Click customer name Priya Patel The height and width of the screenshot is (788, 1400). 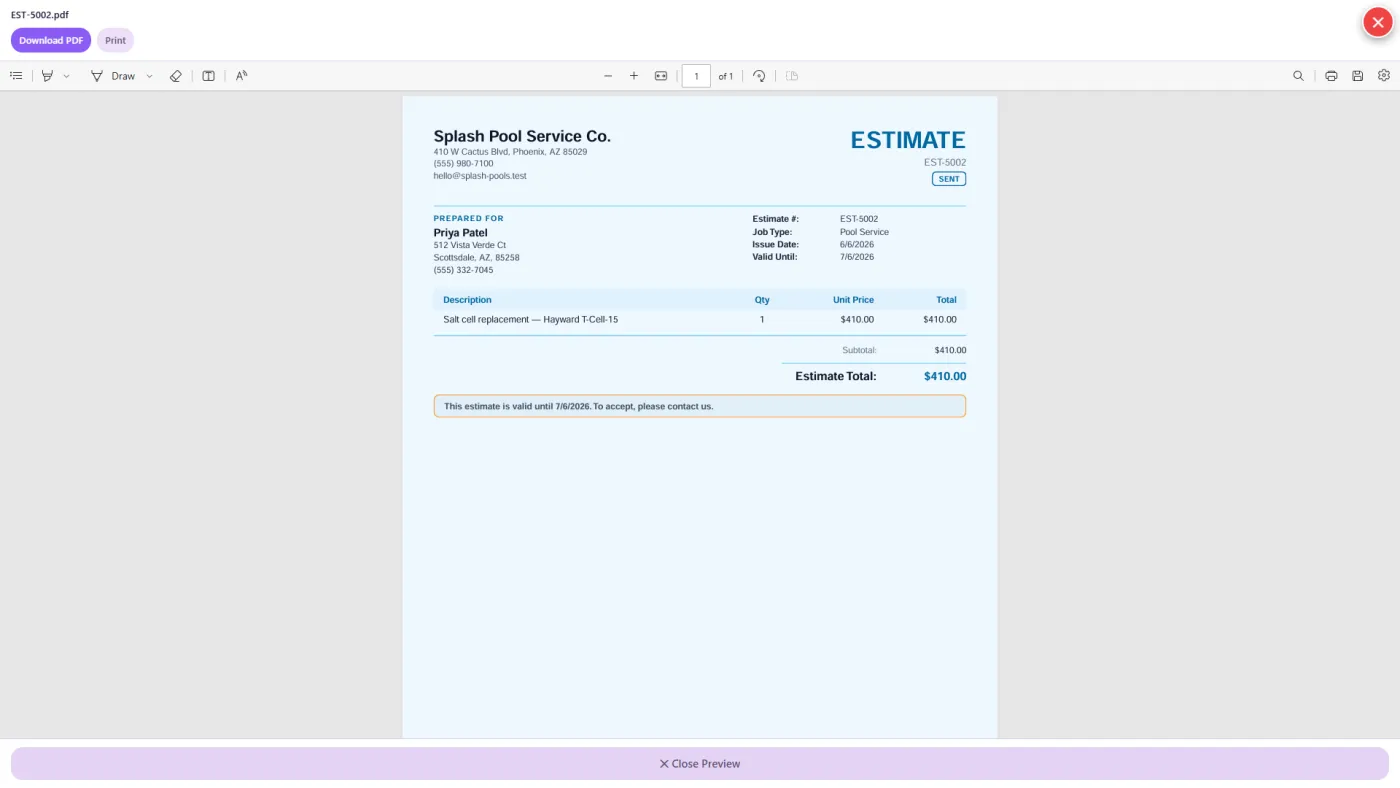pos(461,233)
